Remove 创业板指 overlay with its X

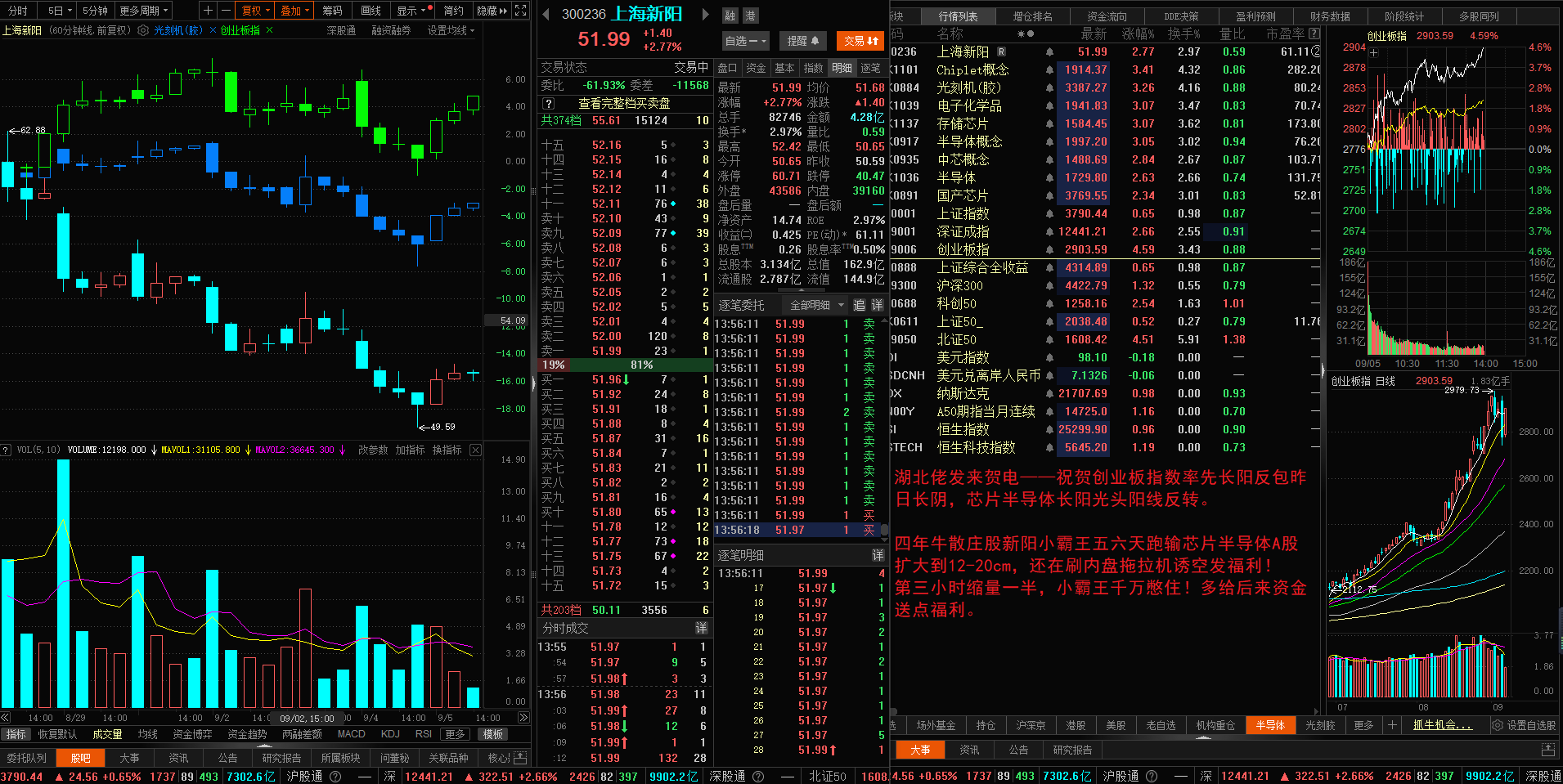(x=269, y=30)
